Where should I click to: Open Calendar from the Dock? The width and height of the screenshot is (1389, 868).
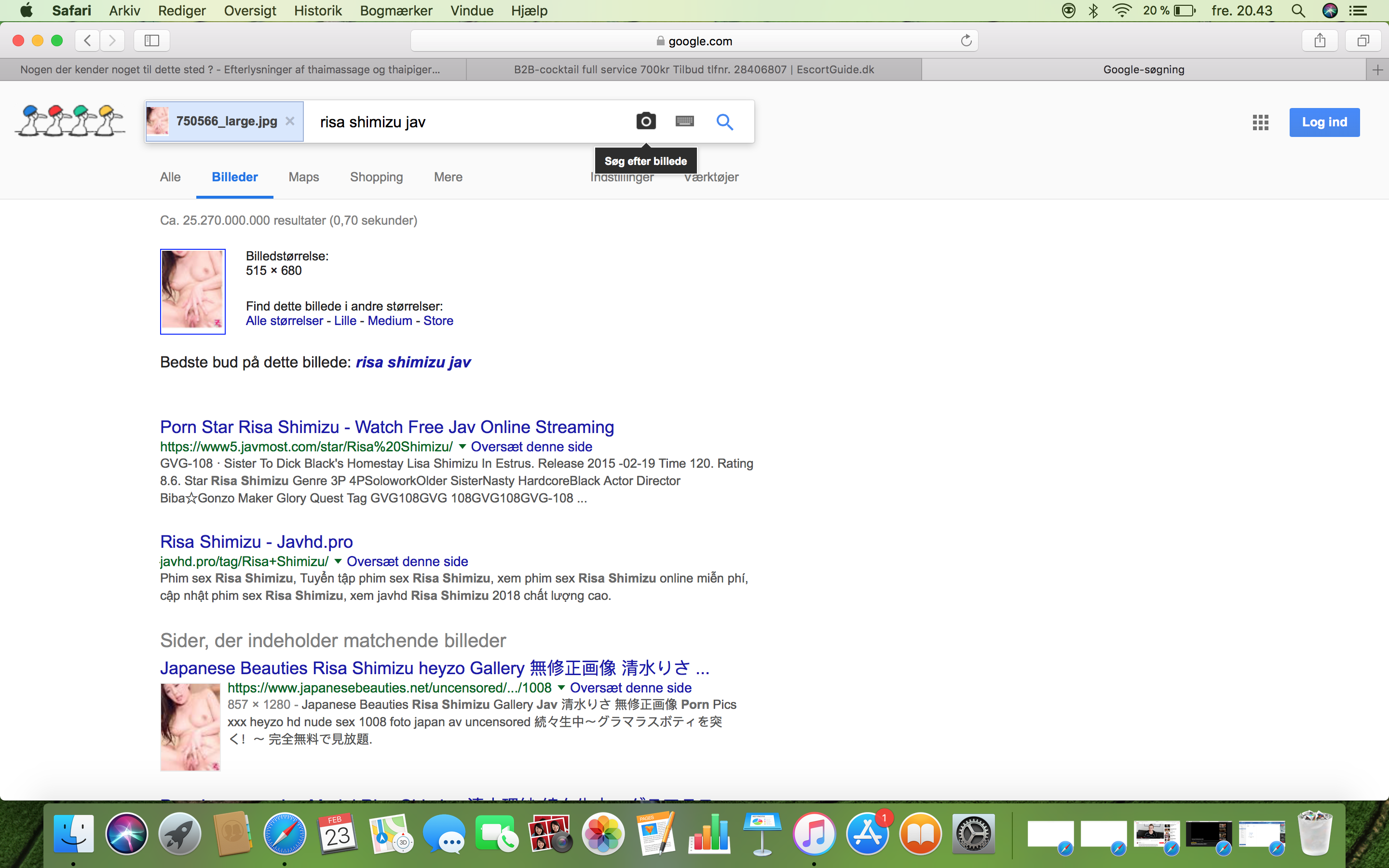click(x=338, y=834)
